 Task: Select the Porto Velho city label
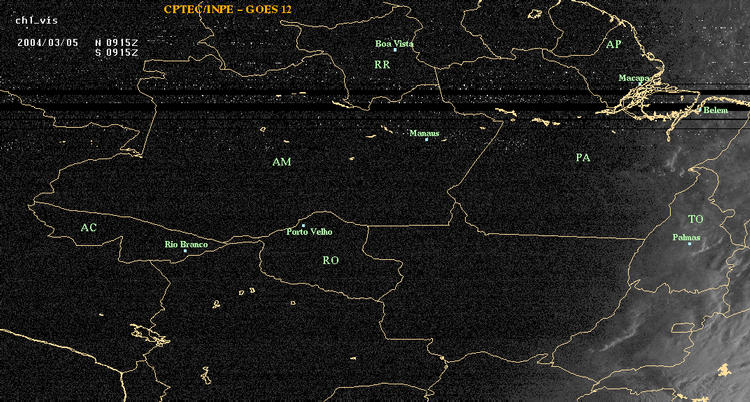pos(309,232)
